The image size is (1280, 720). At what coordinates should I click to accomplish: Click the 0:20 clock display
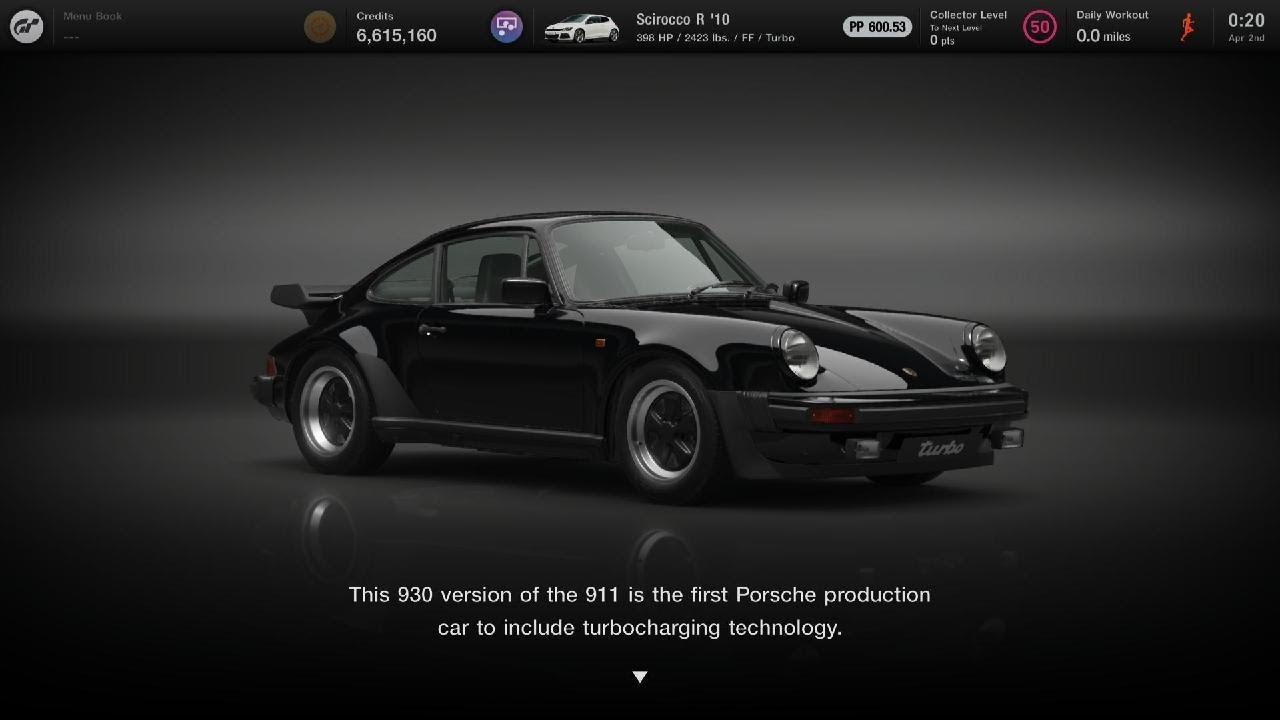pyautogui.click(x=1246, y=20)
